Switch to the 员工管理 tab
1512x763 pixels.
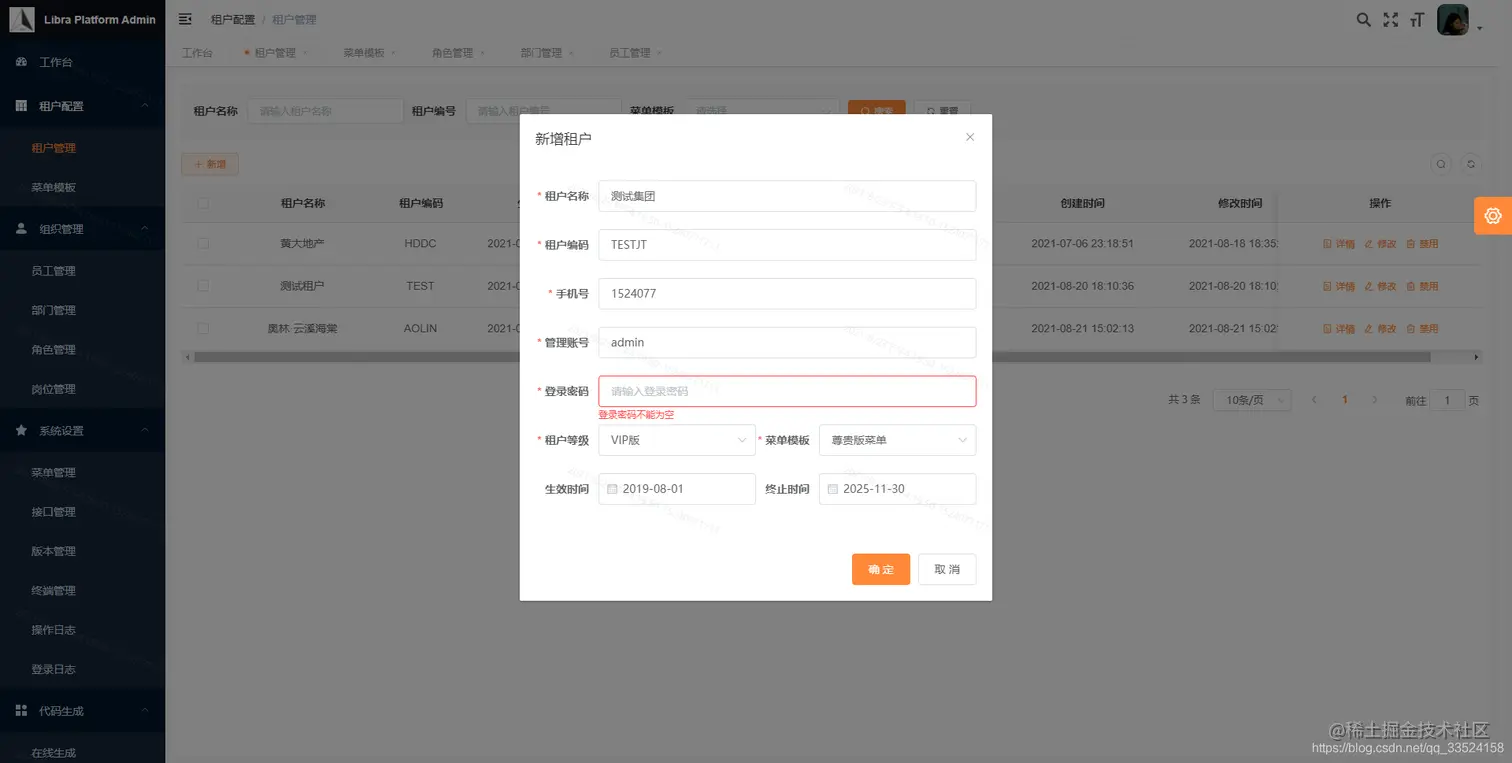pos(630,53)
